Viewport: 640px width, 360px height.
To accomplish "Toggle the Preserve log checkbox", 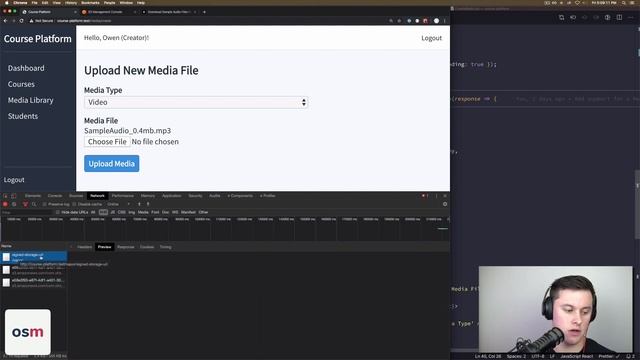I will click(44, 204).
